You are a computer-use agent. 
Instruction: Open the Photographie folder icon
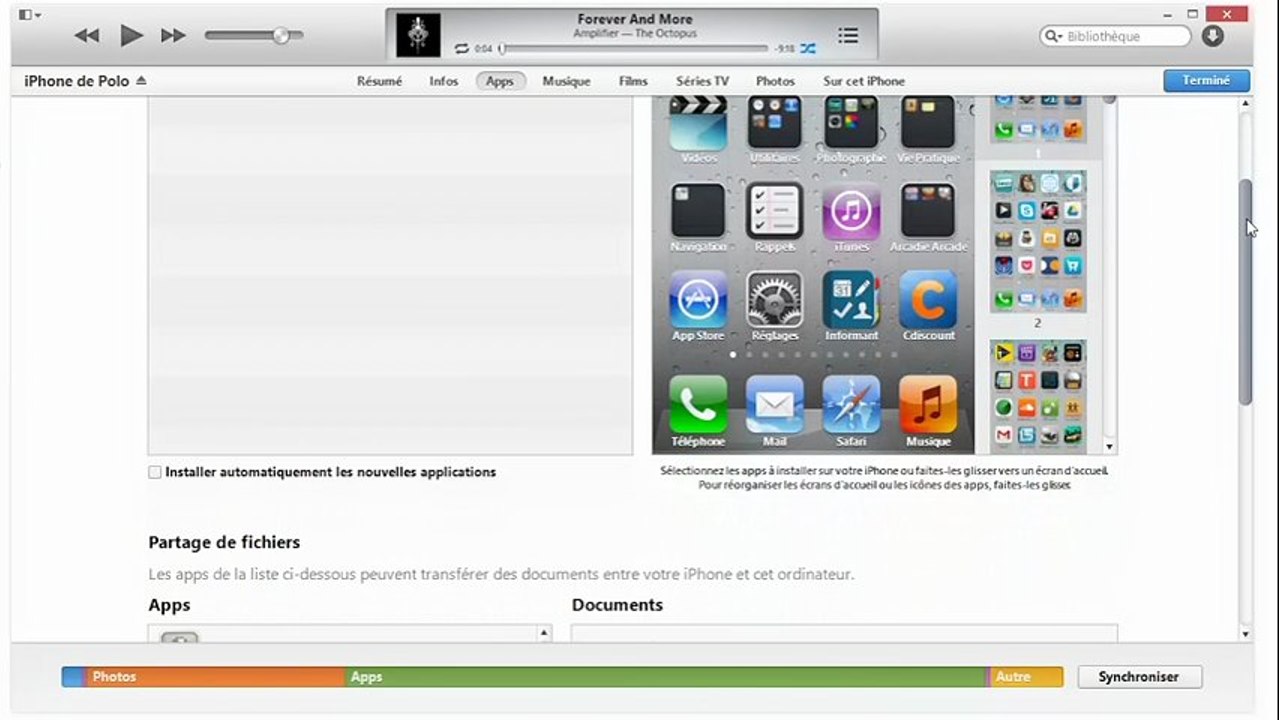pos(851,123)
